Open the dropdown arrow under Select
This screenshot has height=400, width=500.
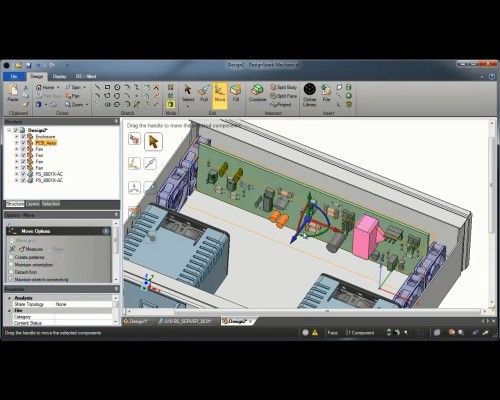[x=188, y=106]
